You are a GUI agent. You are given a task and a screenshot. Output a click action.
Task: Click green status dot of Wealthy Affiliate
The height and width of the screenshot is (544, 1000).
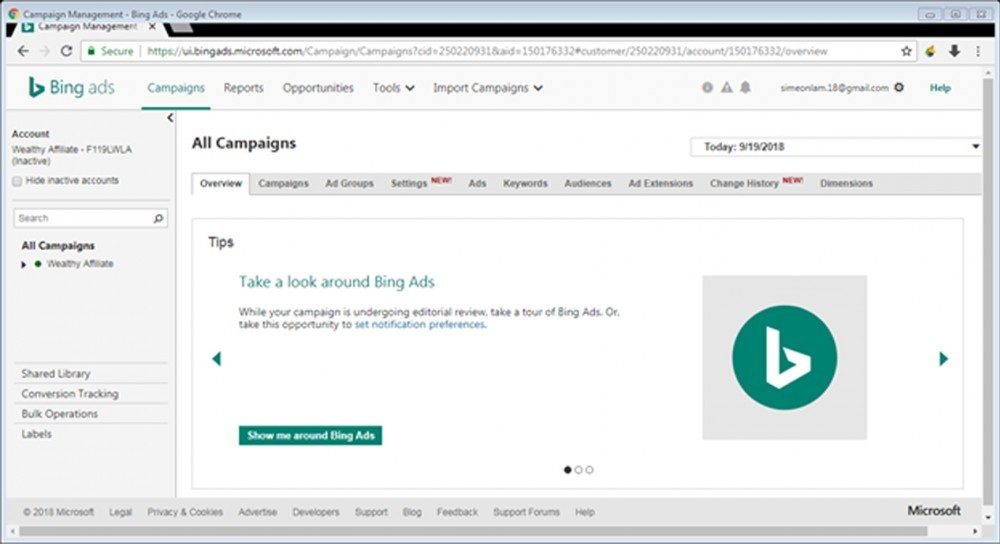pyautogui.click(x=38, y=263)
